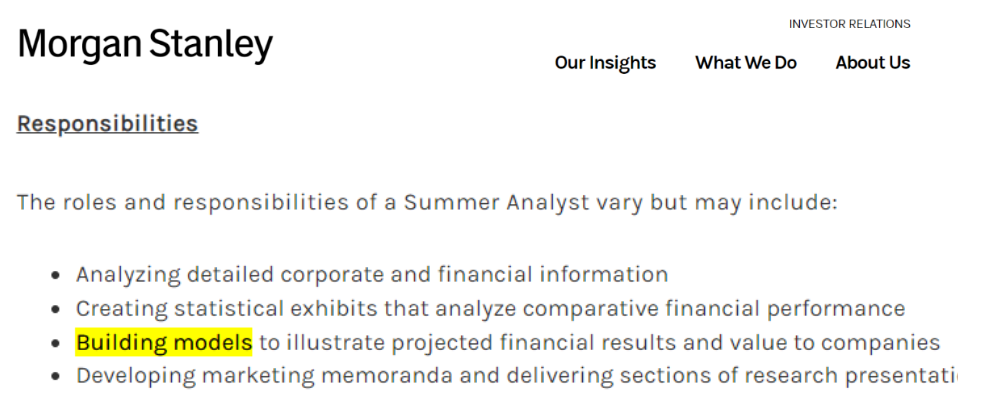The width and height of the screenshot is (987, 411).
Task: Click the underlined Responsibilities heading
Action: click(108, 123)
